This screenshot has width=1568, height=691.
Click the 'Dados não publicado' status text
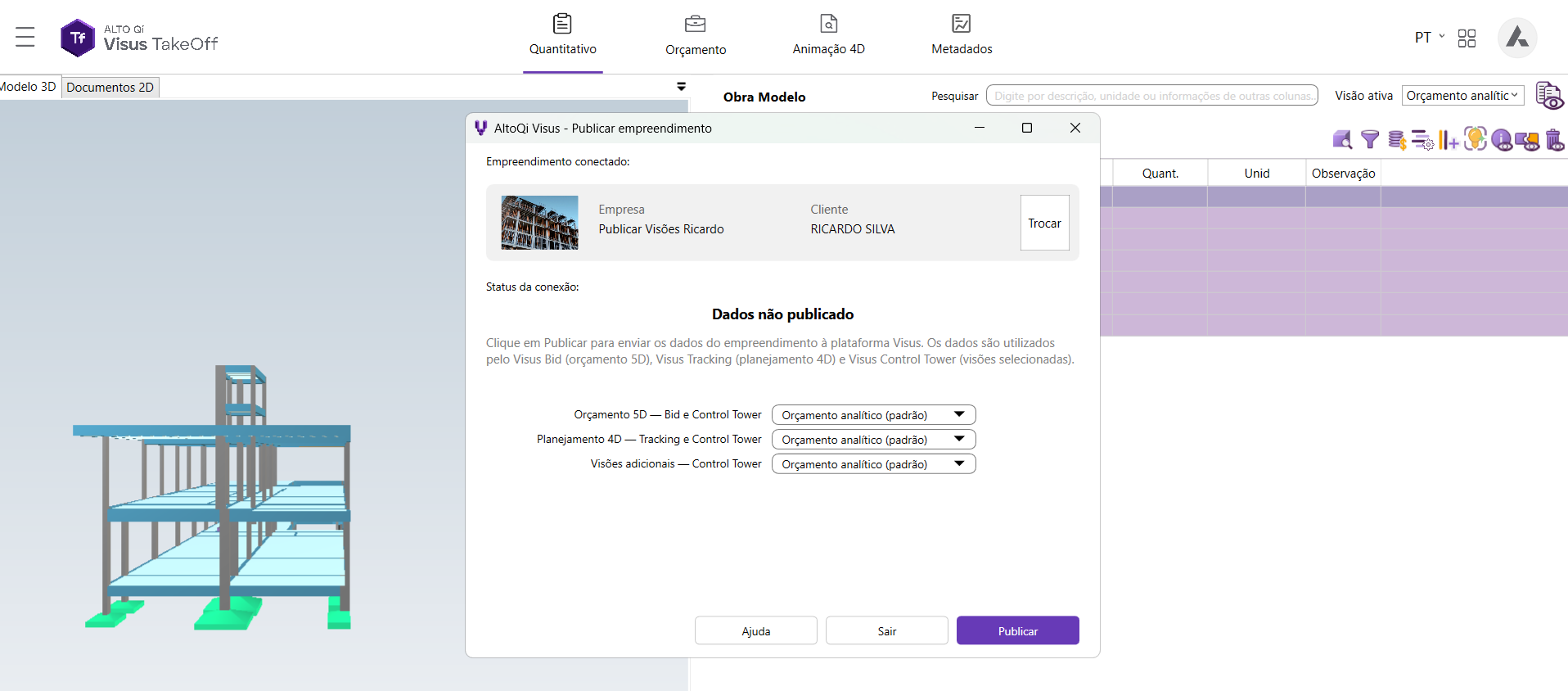[782, 314]
